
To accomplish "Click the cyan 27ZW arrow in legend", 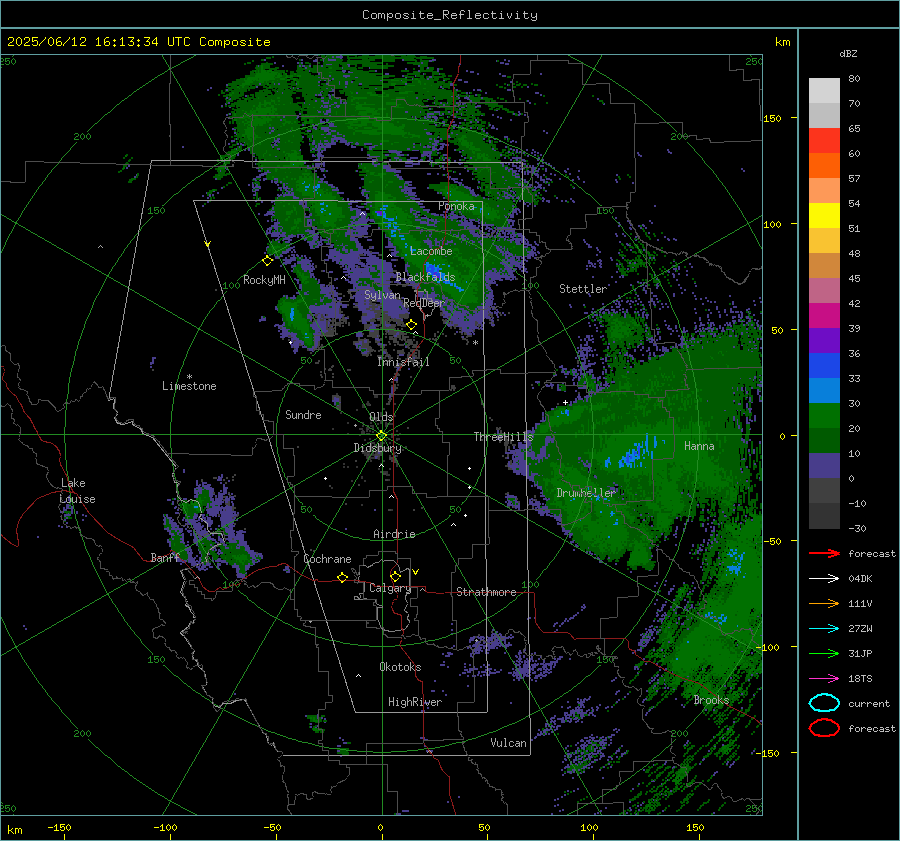I will 824,629.
